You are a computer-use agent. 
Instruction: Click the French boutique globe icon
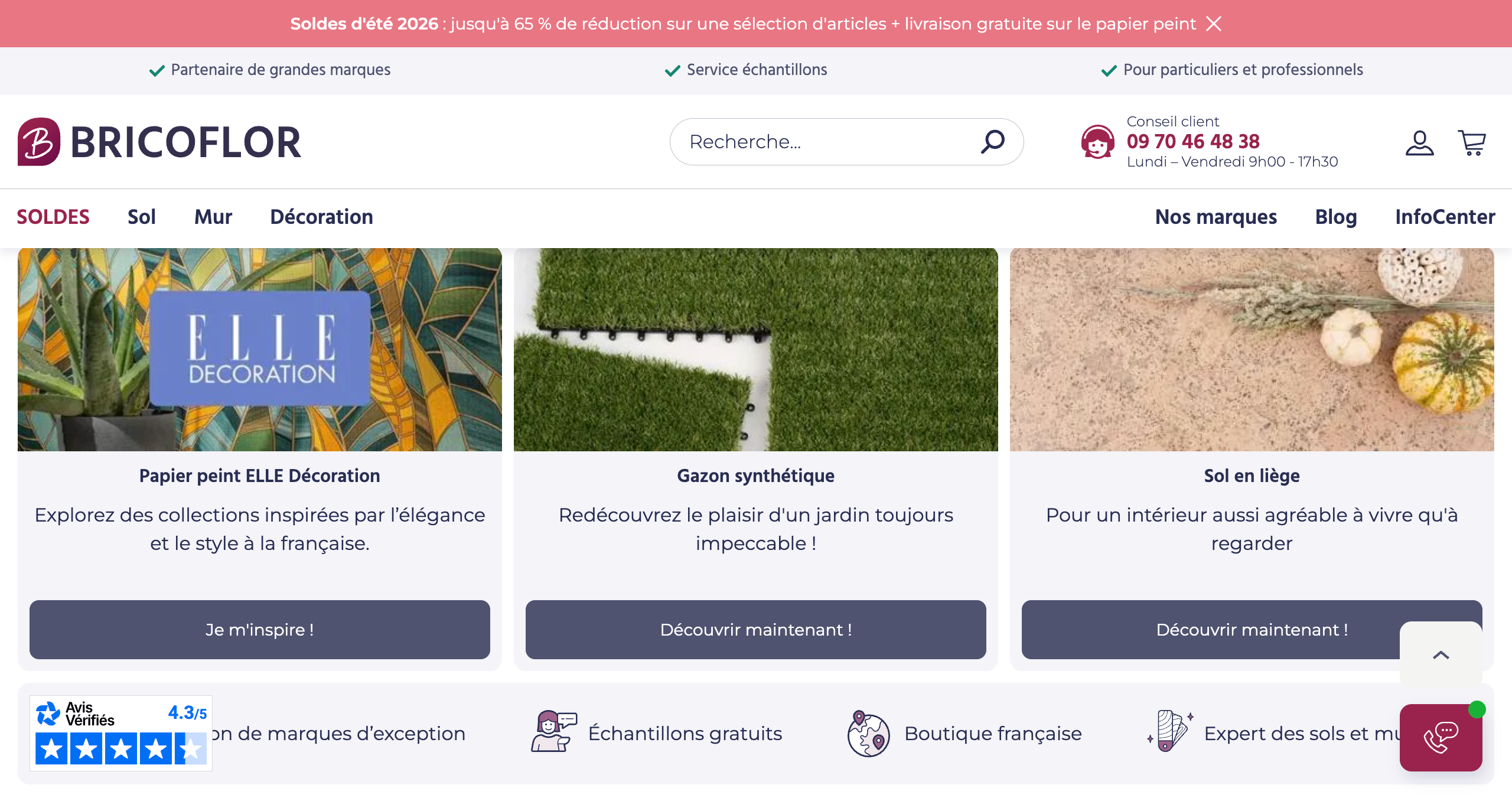(868, 733)
